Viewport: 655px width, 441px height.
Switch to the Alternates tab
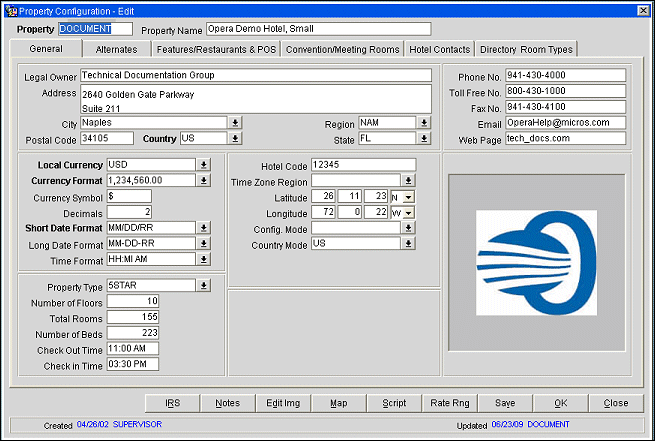coord(116,49)
